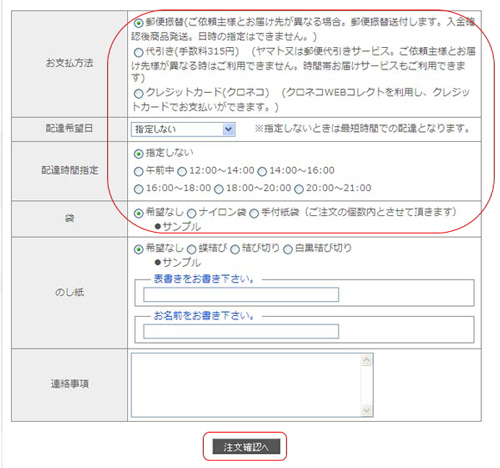Select 蝶結び noshi option
Image resolution: width=500 pixels, height=468 pixels.
(x=191, y=249)
